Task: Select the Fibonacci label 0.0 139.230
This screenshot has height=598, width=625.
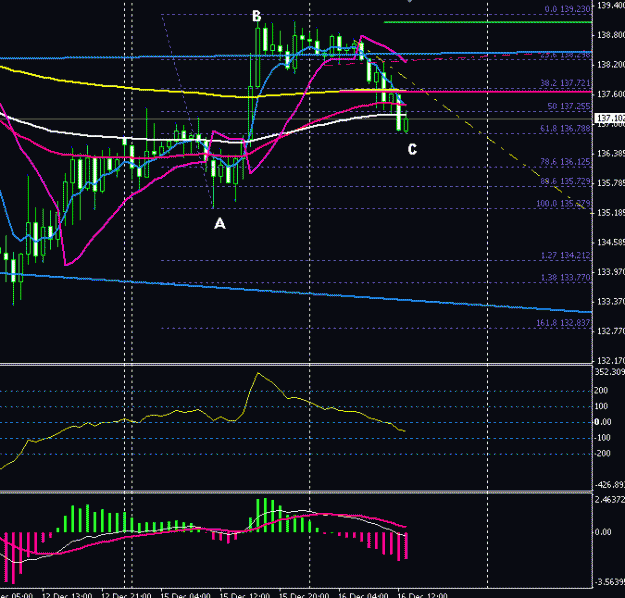Action: (568, 9)
